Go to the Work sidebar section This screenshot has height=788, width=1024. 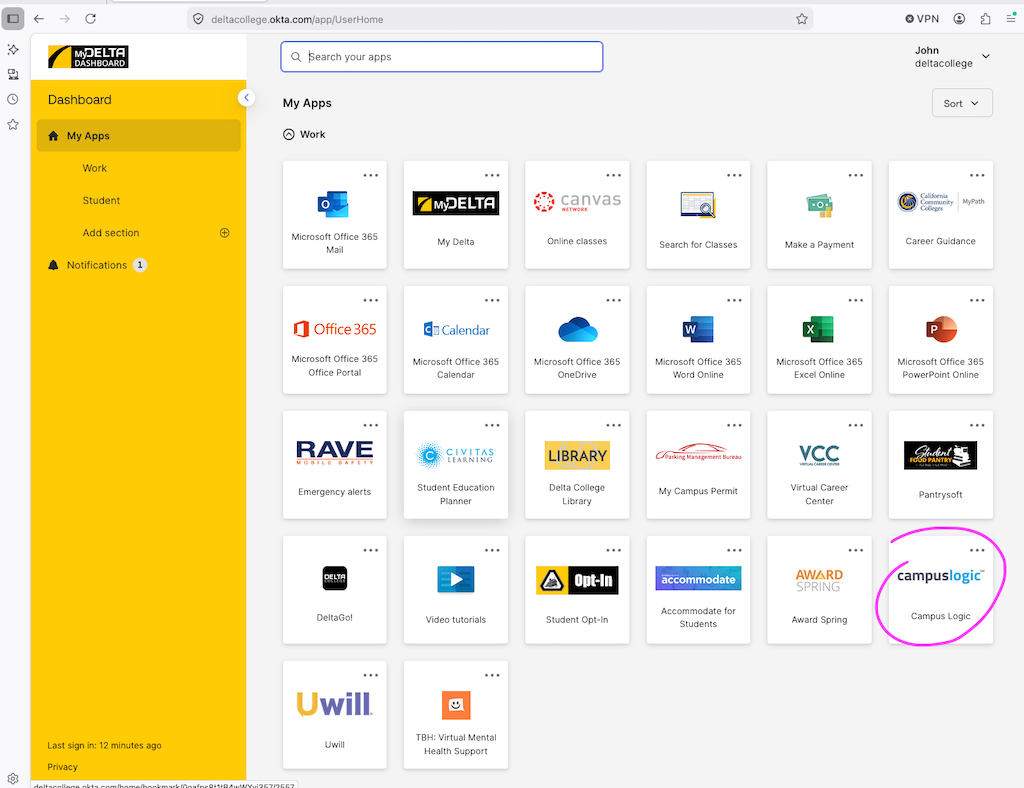click(x=95, y=168)
